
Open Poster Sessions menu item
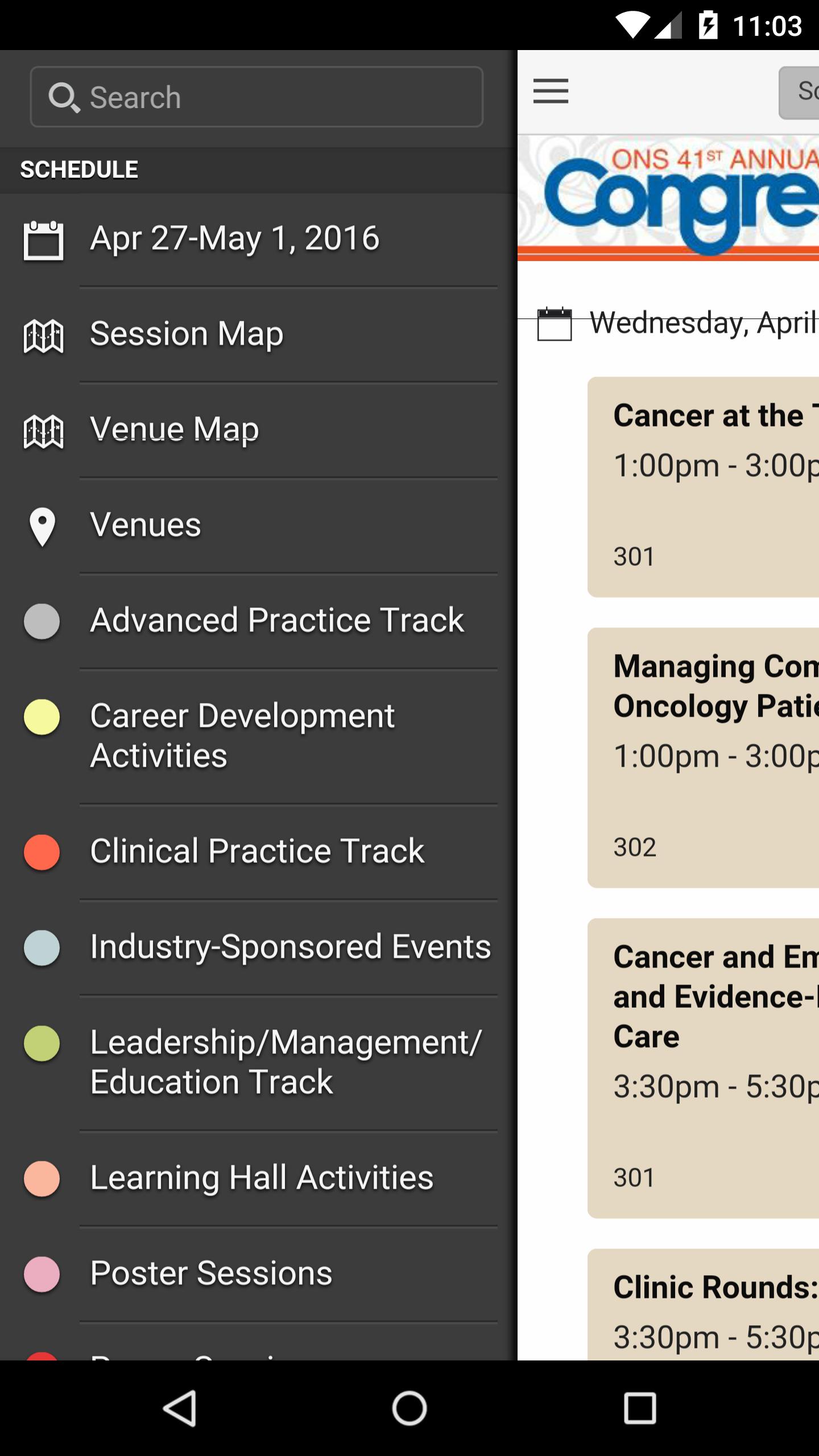(x=211, y=1273)
